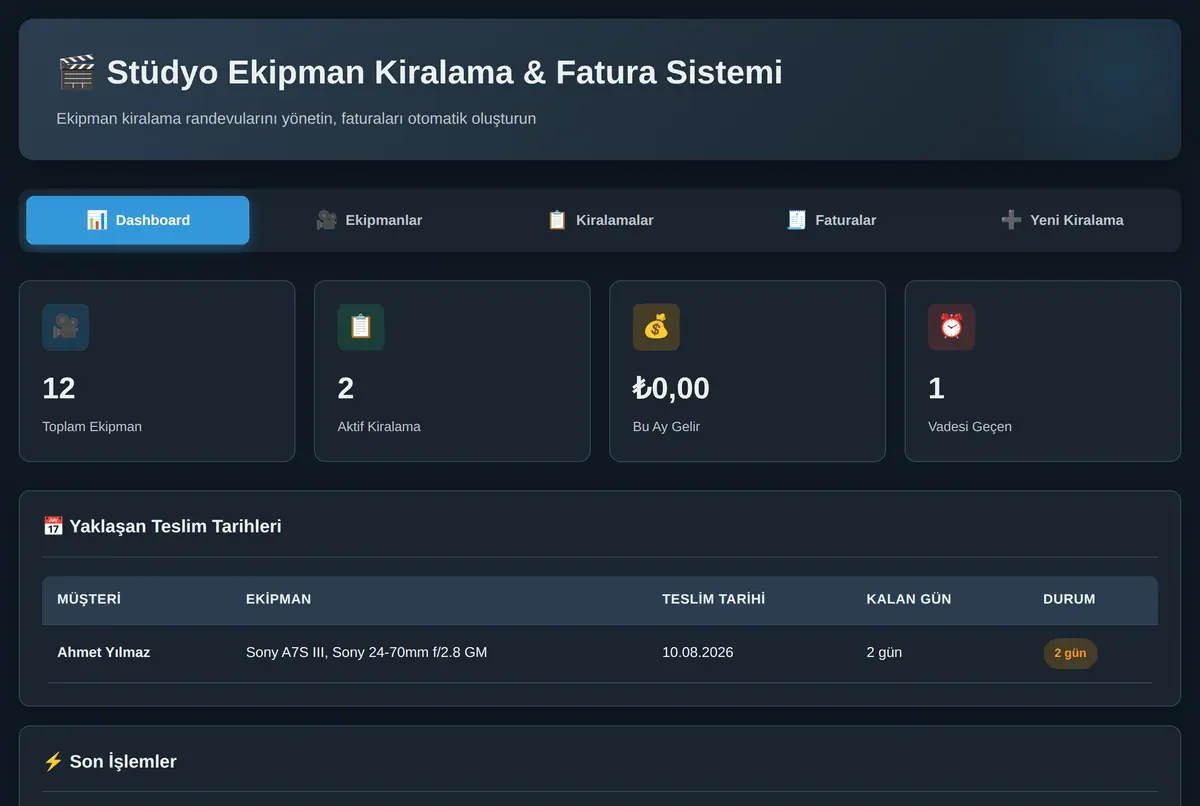Click the alarm clock icon in Vadesi Geçen card
Image resolution: width=1200 pixels, height=806 pixels.
pos(951,327)
